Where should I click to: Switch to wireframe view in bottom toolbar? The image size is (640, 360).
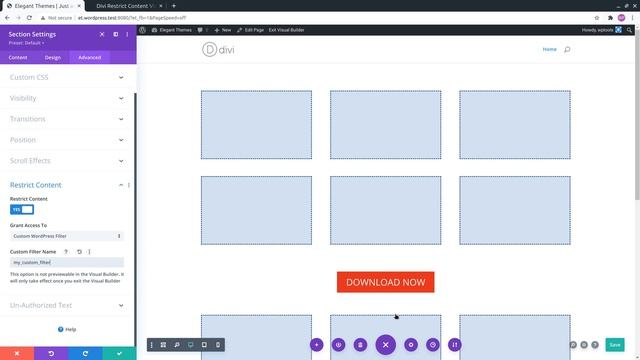(x=163, y=345)
